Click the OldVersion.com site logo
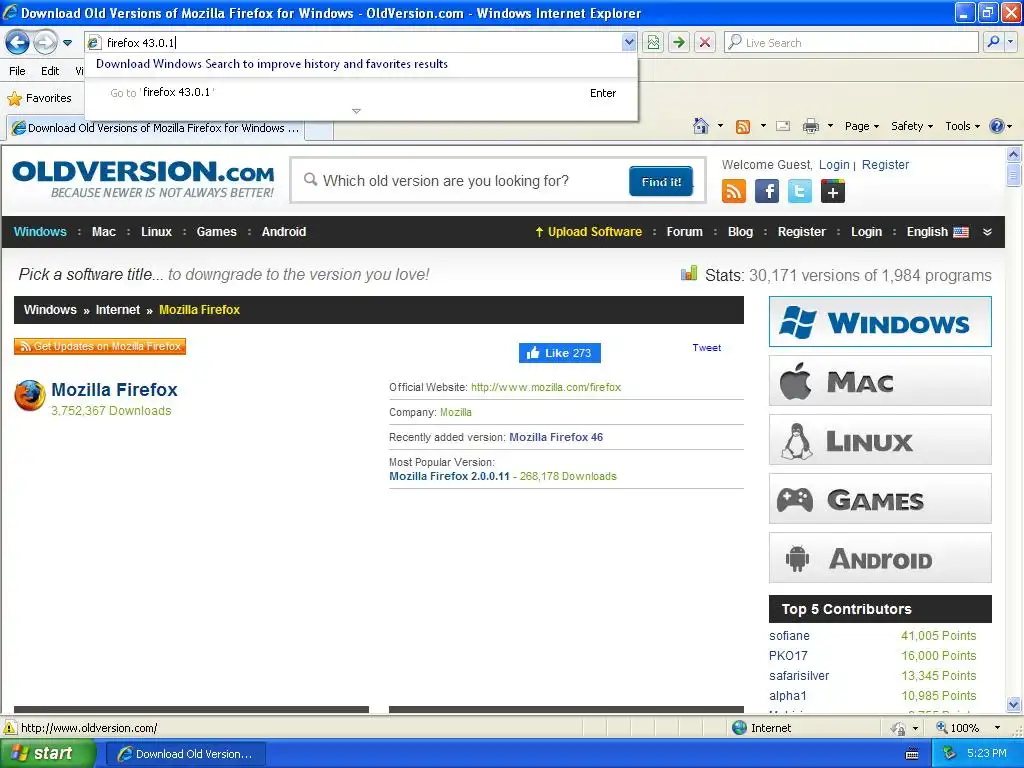The height and width of the screenshot is (768, 1024). pyautogui.click(x=143, y=179)
